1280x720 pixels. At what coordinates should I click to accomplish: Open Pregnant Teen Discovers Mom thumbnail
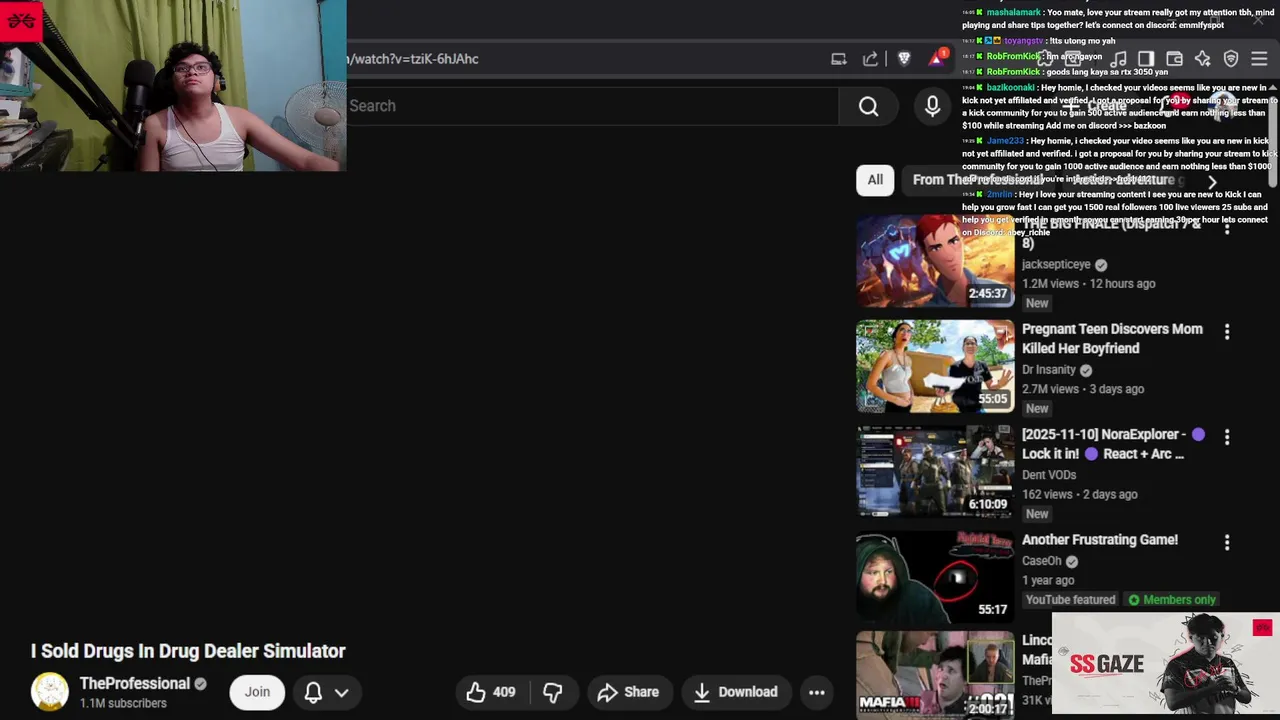tap(935, 366)
